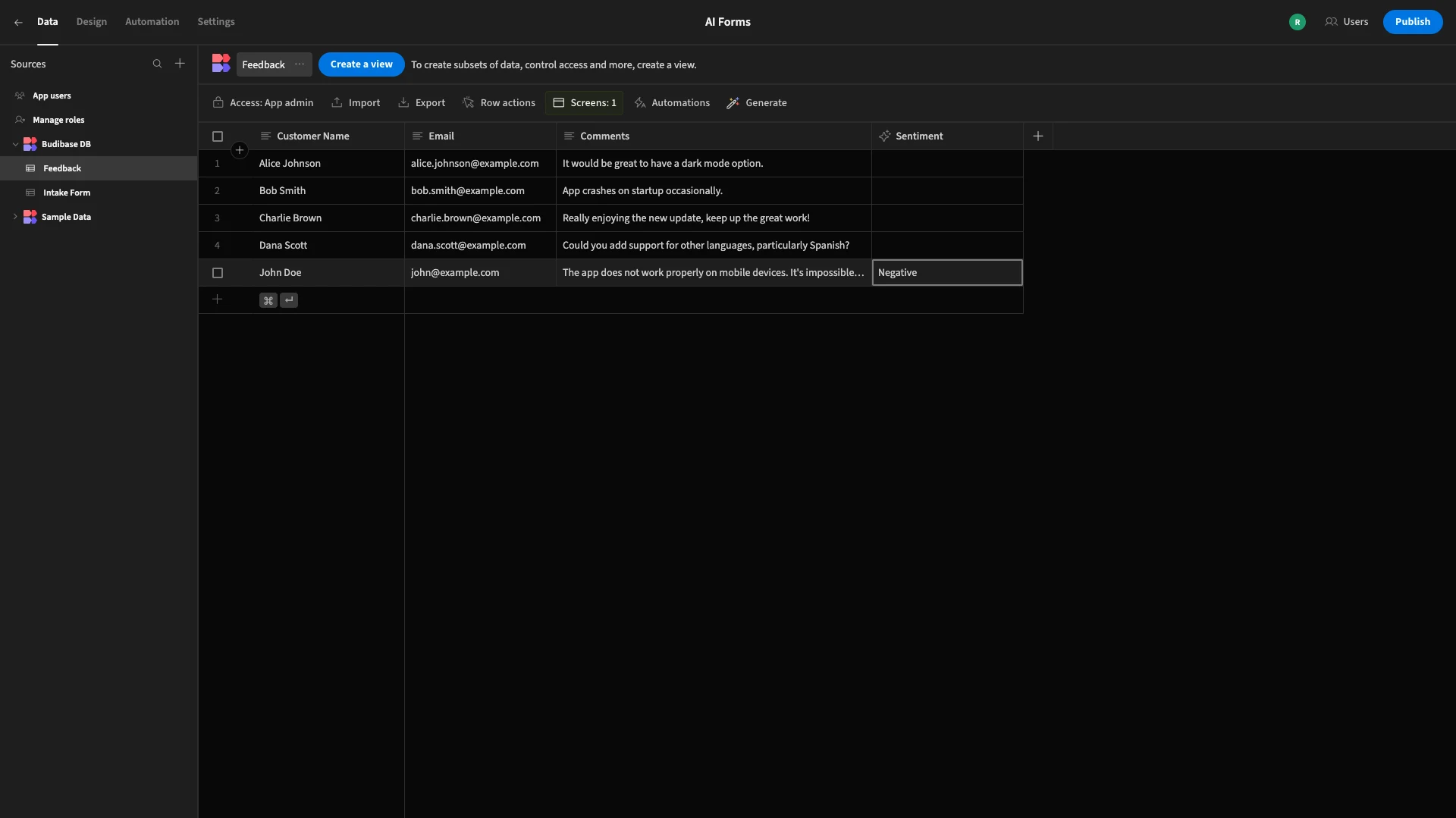The height and width of the screenshot is (818, 1456).
Task: Select the John Doe row checkbox
Action: pos(218,273)
